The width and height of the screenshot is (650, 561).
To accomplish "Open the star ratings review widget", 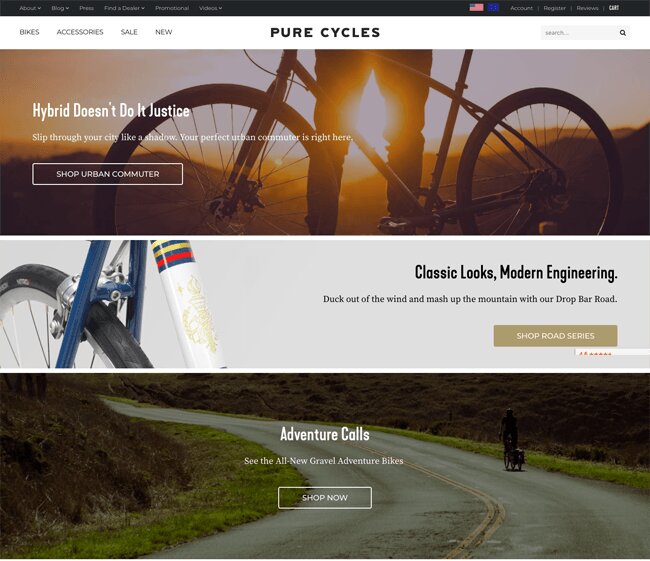I will 612,352.
